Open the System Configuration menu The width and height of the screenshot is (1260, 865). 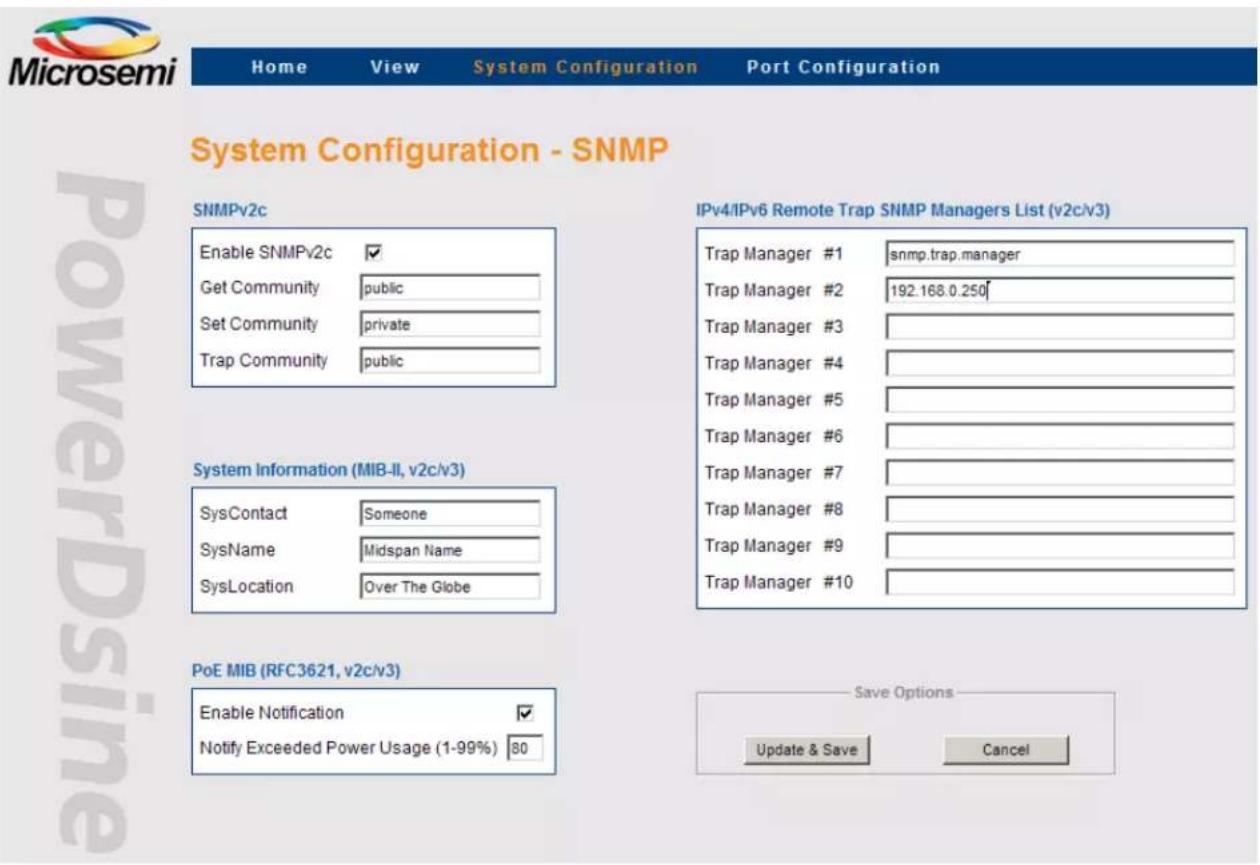pyautogui.click(x=585, y=67)
